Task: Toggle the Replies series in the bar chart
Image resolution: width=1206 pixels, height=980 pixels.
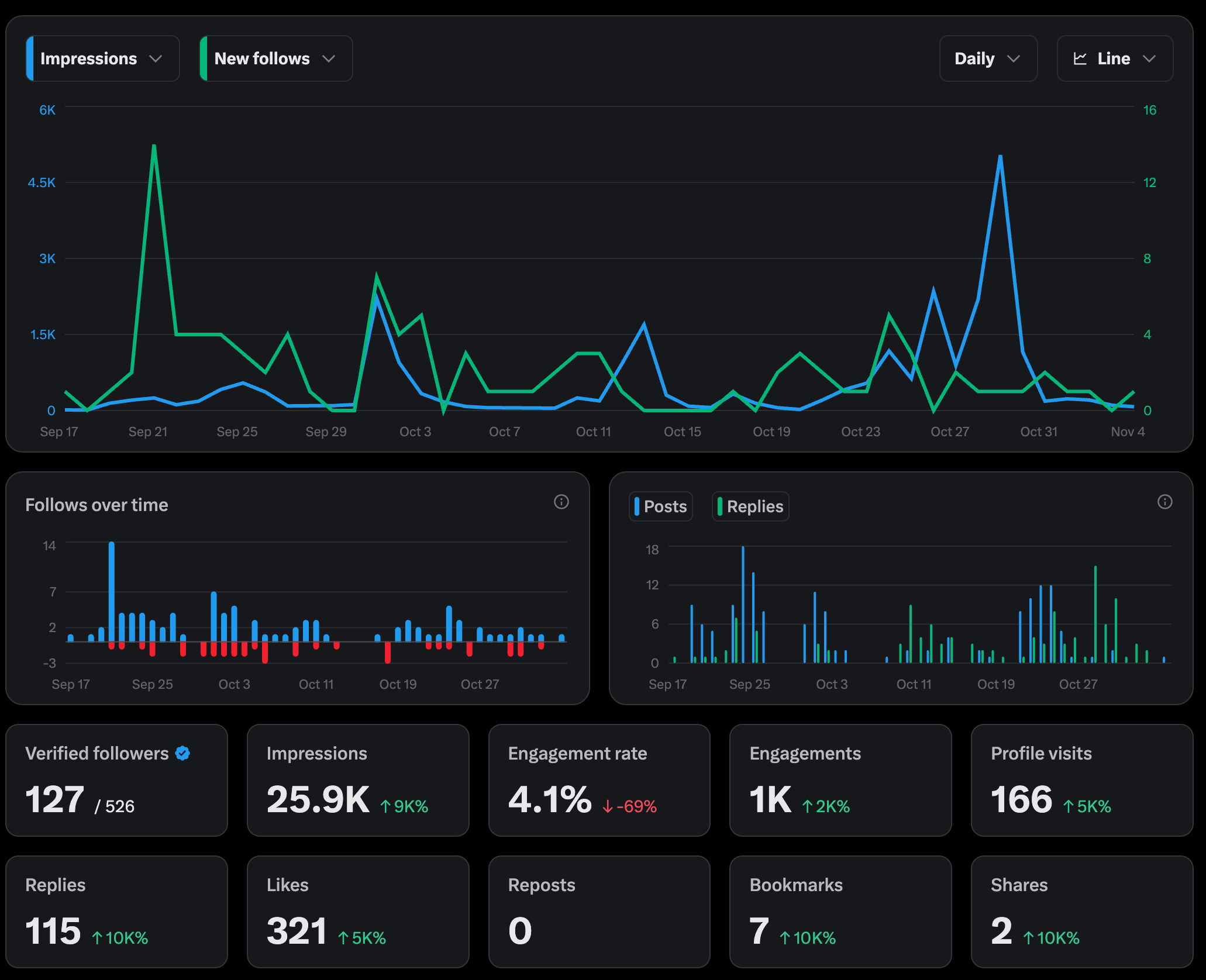Action: pyautogui.click(x=750, y=506)
